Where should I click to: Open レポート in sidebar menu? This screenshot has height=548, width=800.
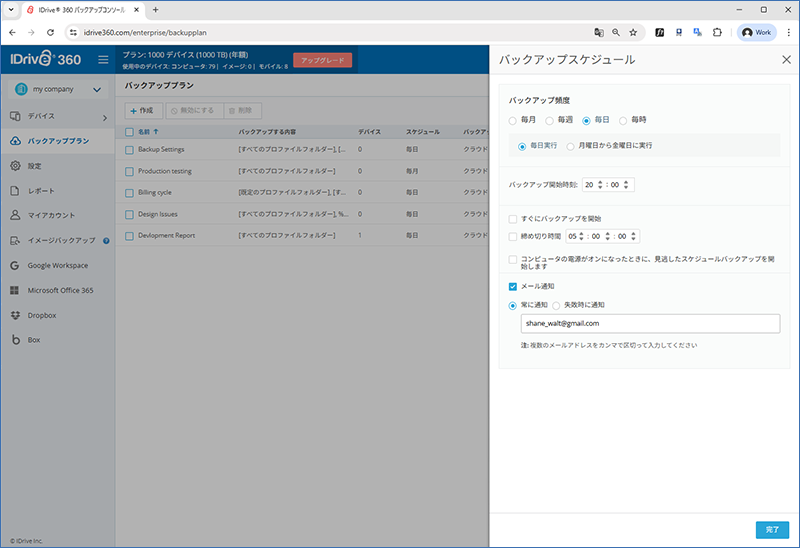pos(42,190)
